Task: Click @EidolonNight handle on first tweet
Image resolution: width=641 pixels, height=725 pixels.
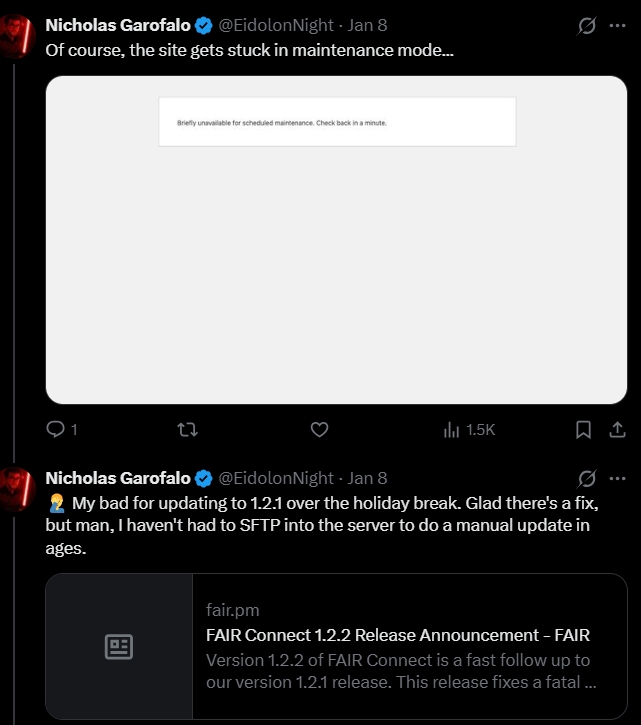Action: click(276, 26)
